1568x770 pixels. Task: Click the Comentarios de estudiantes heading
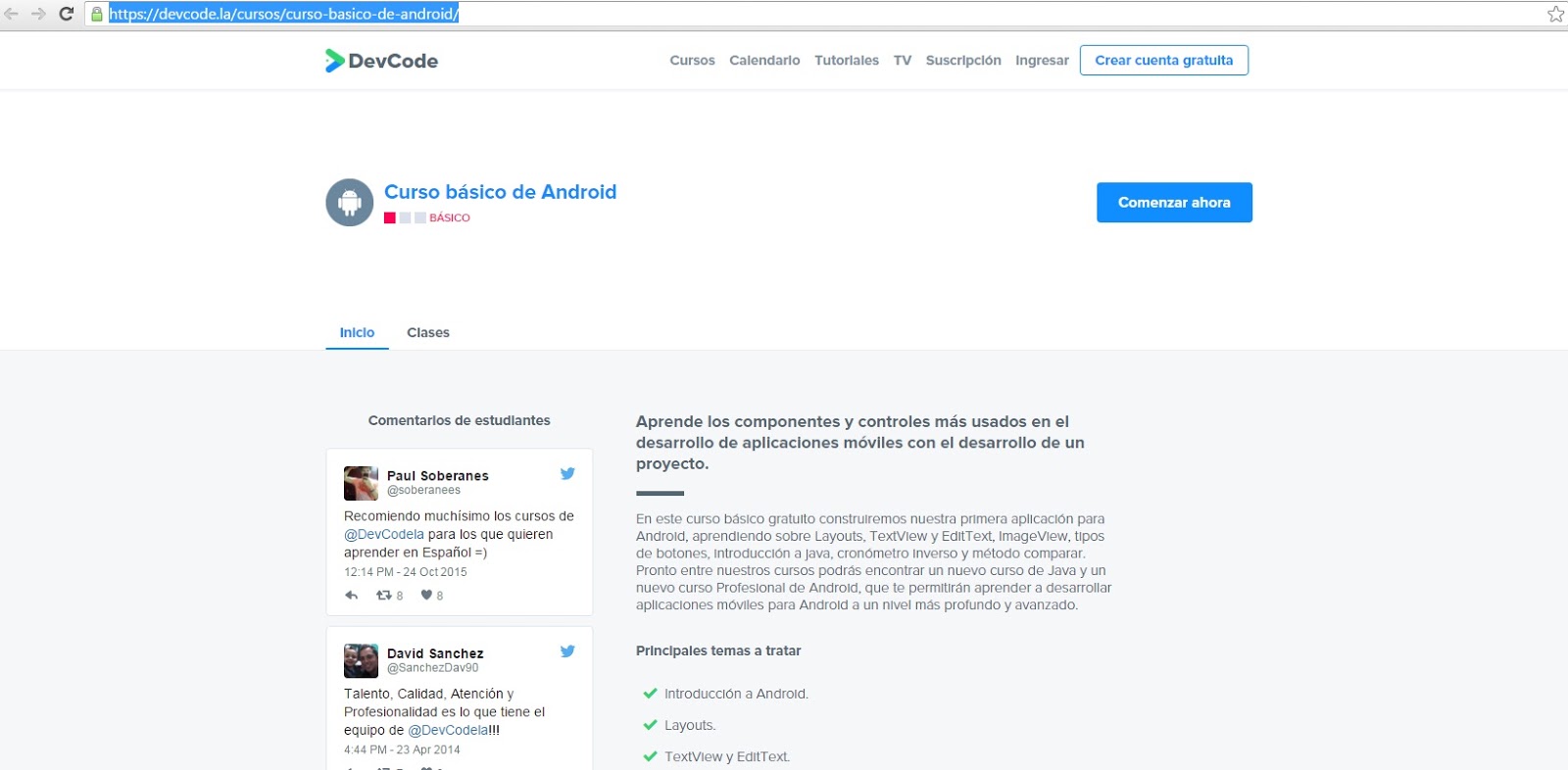pyautogui.click(x=459, y=420)
